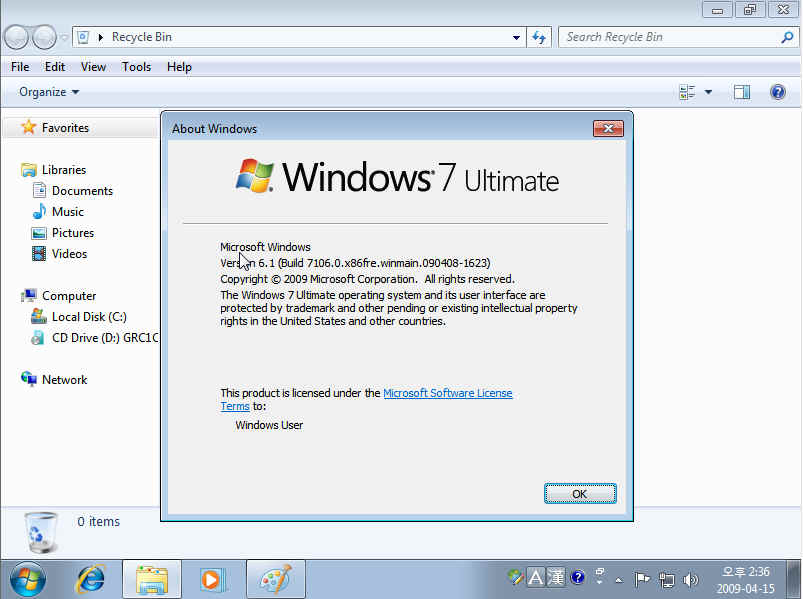Click the Local Disk (C:) drive icon
Viewport: 803px width, 599px height.
pos(39,317)
